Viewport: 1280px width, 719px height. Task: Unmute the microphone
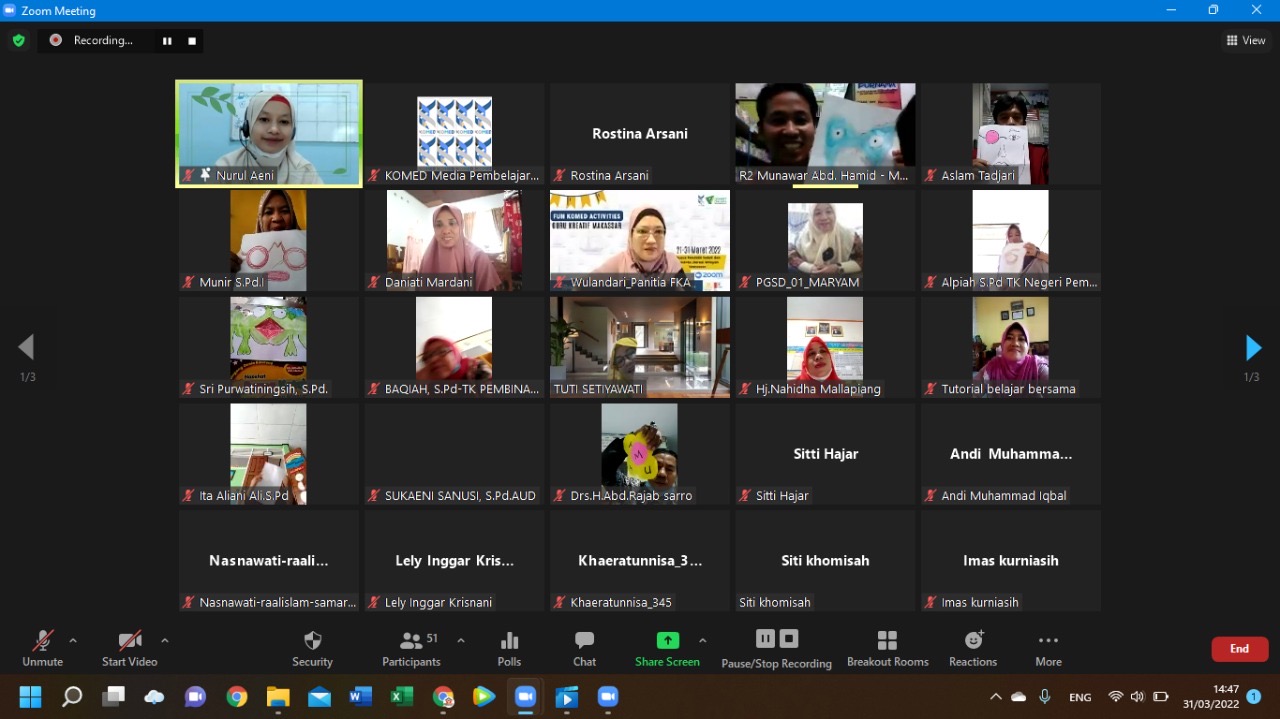pyautogui.click(x=42, y=648)
